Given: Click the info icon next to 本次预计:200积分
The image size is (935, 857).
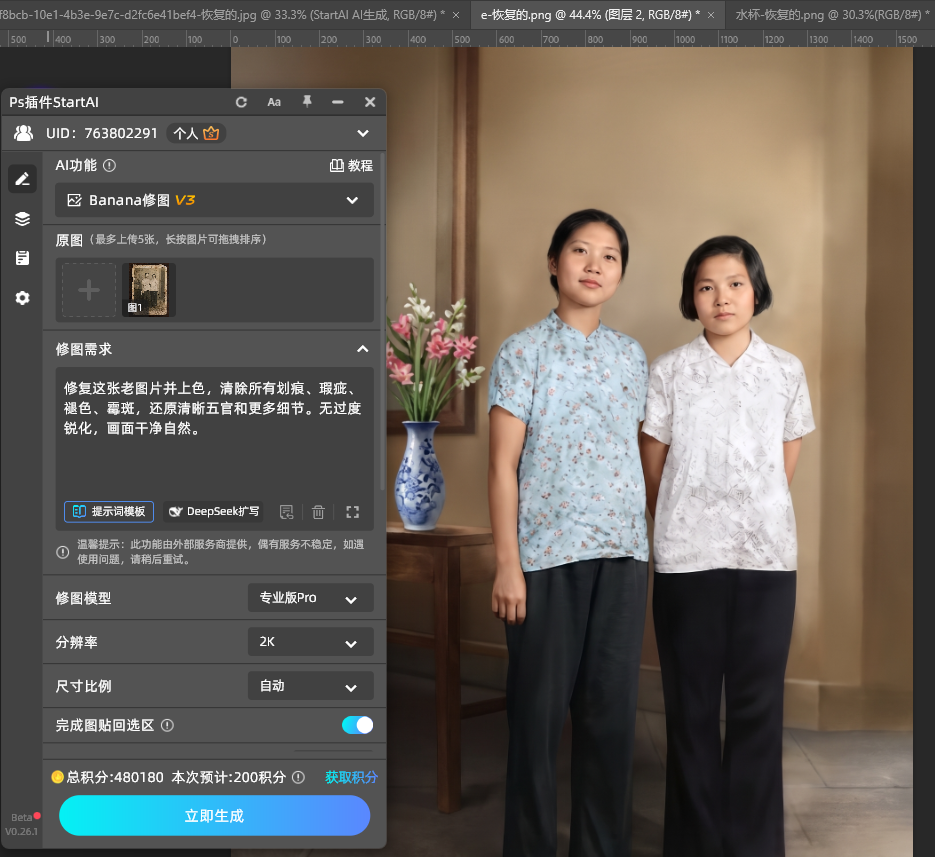Looking at the screenshot, I should [x=298, y=777].
